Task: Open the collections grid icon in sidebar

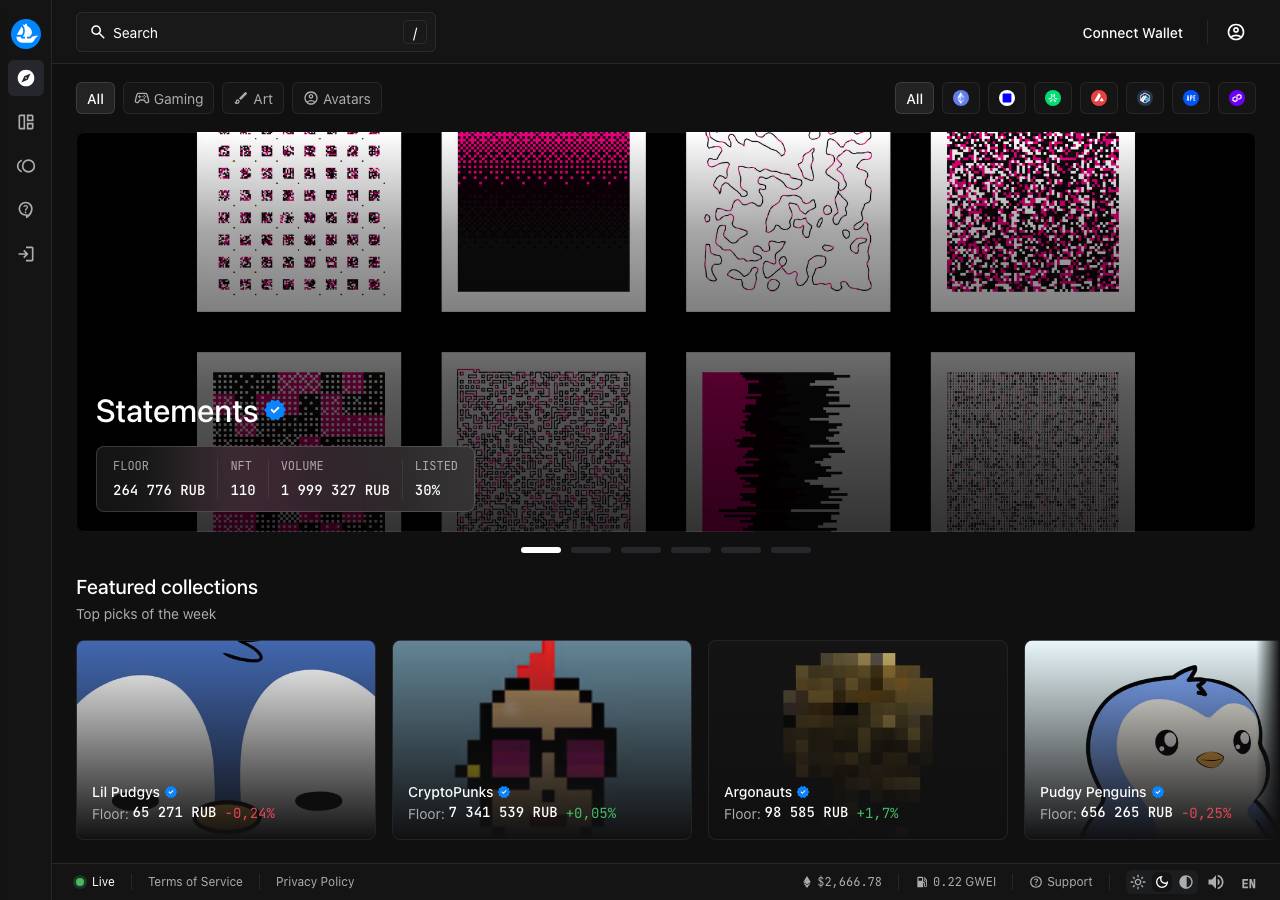Action: pos(26,122)
